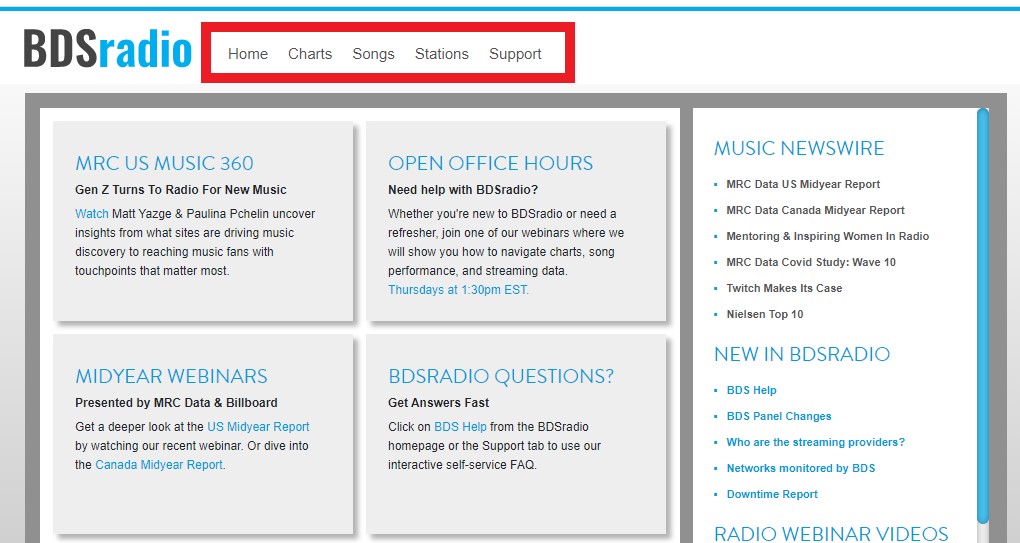Open BDS Help link in questions card
Viewport: 1020px width, 543px height.
point(461,427)
